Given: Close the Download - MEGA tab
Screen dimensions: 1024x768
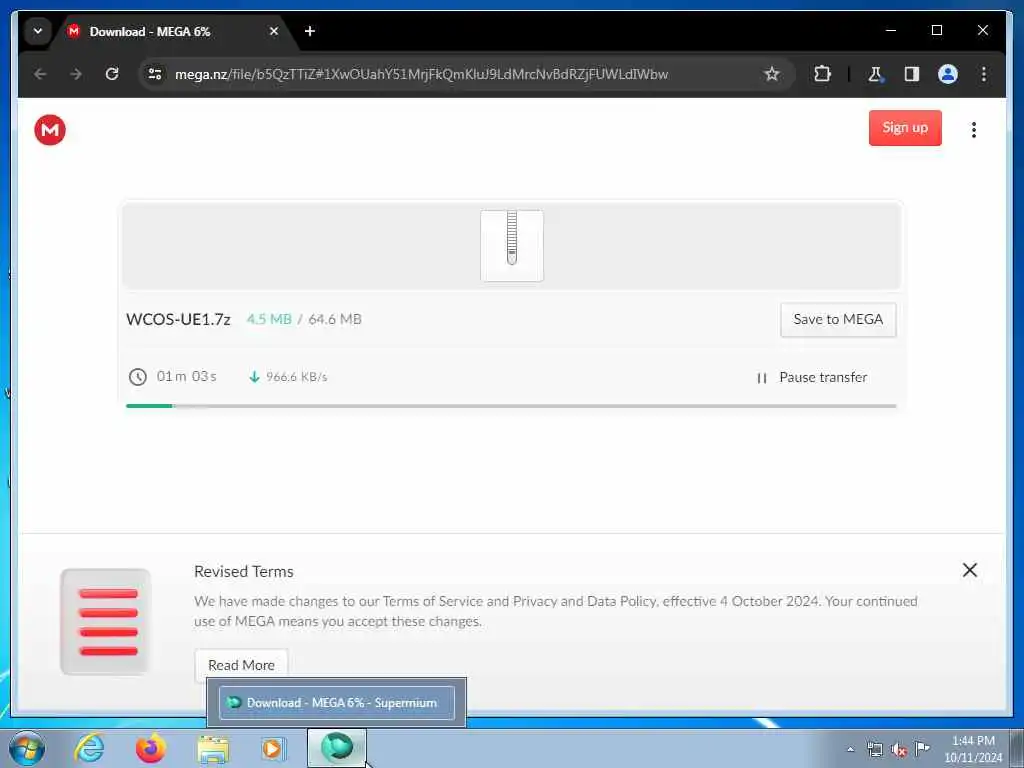Looking at the screenshot, I should pyautogui.click(x=274, y=31).
